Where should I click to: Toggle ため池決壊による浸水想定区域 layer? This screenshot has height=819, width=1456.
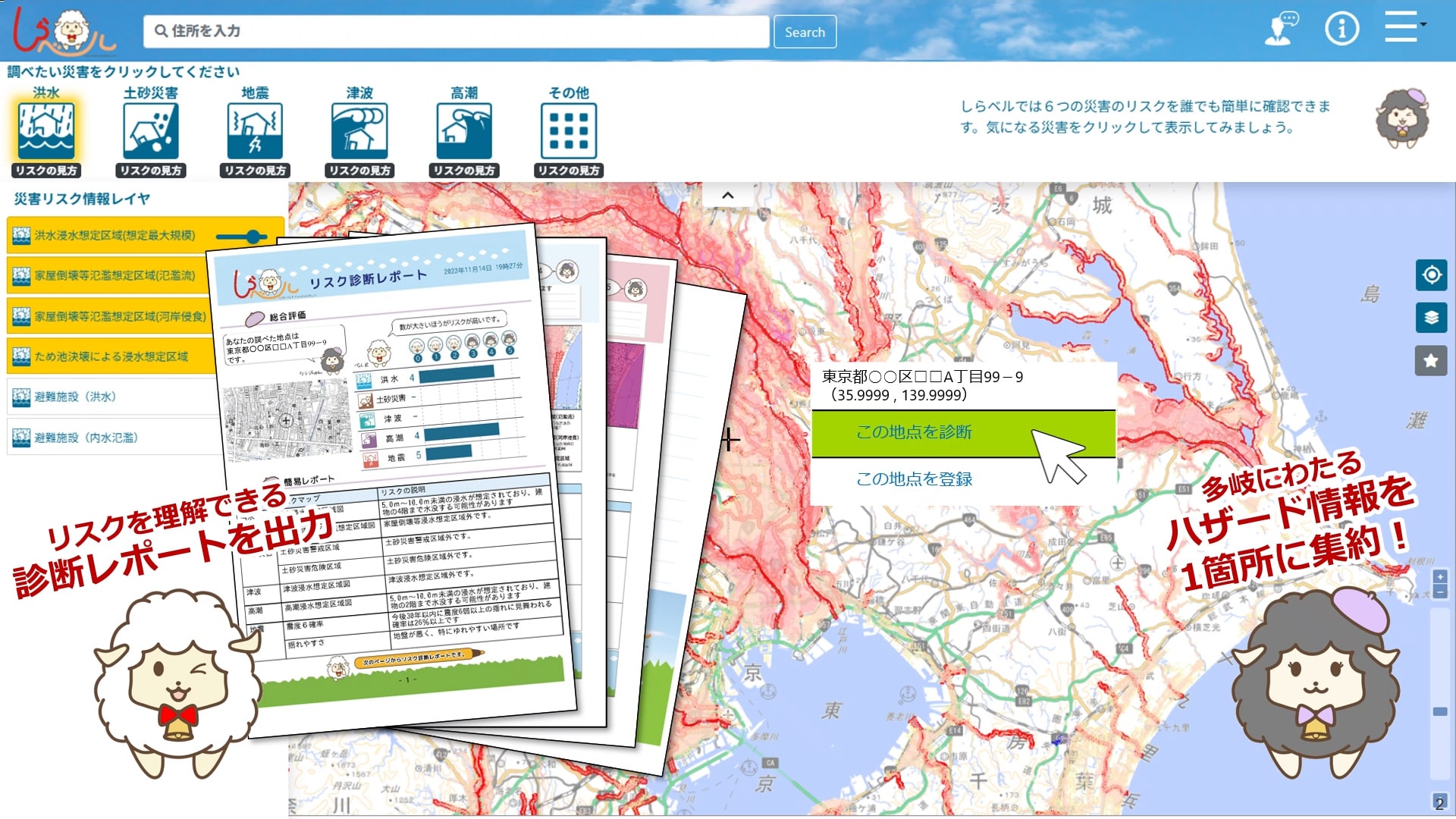111,356
